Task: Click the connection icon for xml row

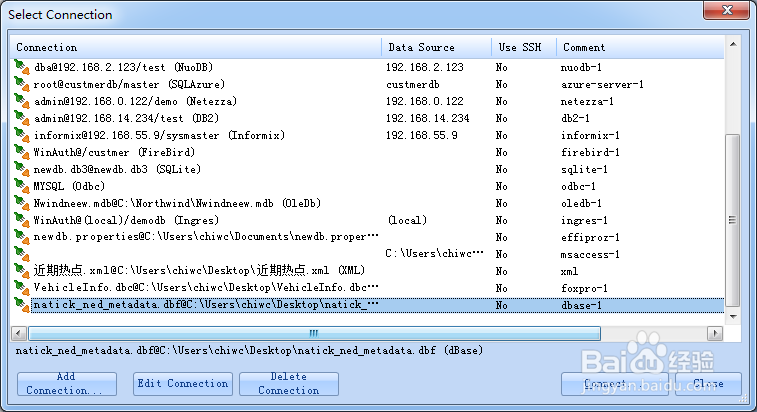Action: click(22, 270)
